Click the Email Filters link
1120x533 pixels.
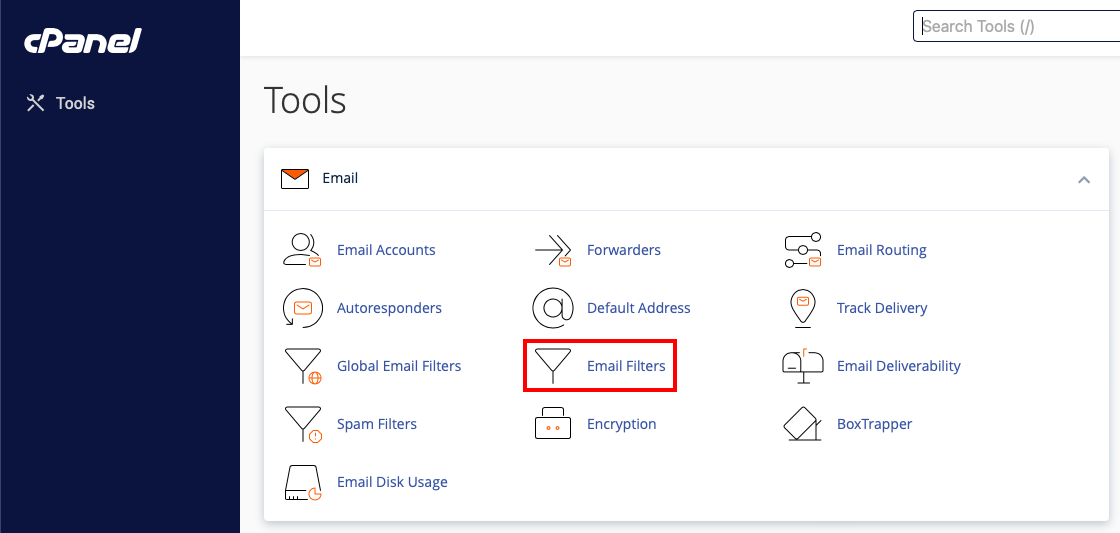(626, 366)
